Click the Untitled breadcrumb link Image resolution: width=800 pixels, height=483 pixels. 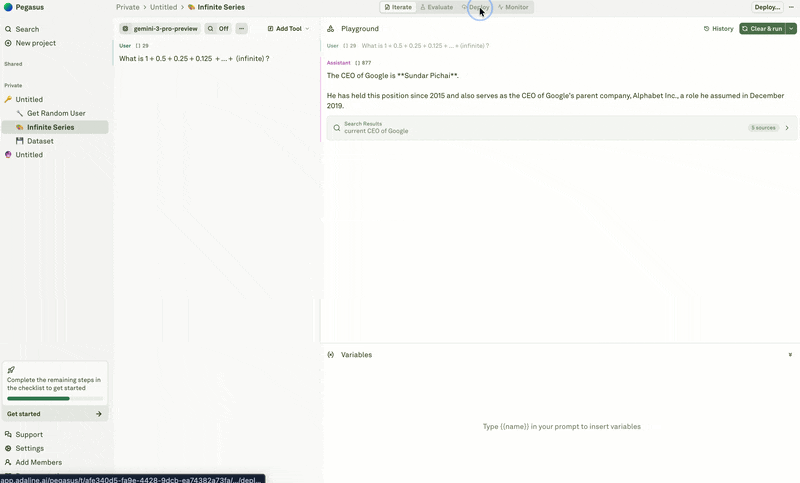[x=163, y=7]
